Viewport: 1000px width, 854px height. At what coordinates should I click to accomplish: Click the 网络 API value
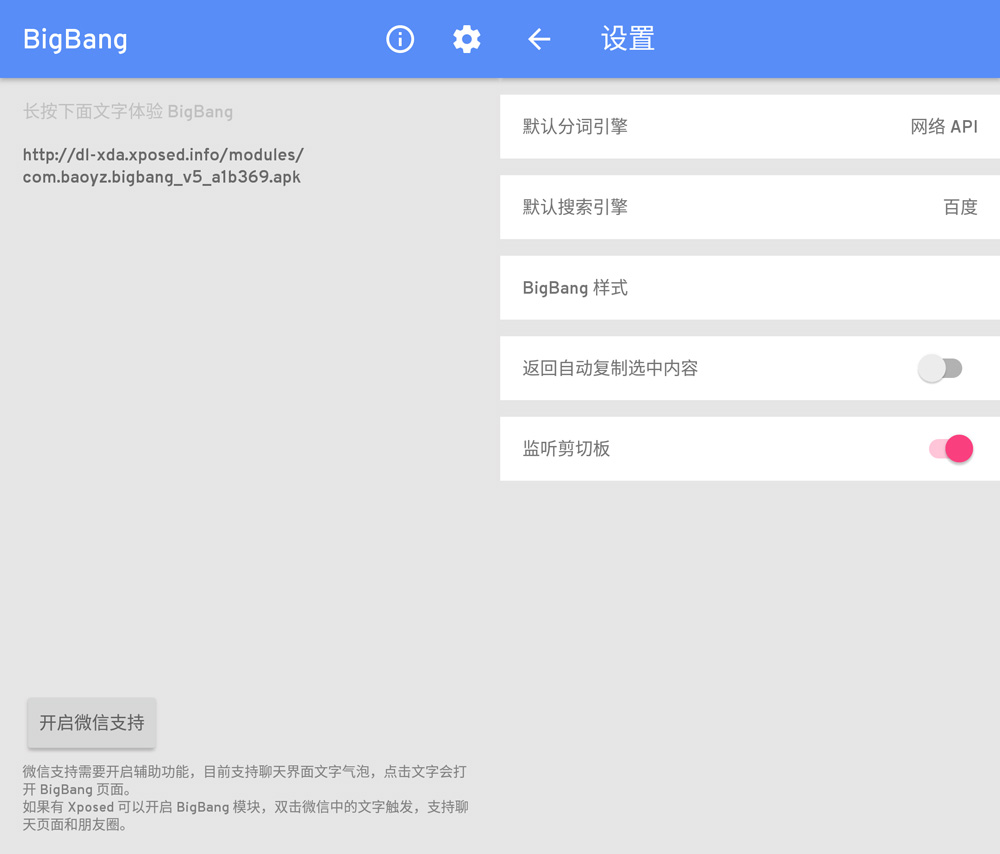(x=944, y=126)
